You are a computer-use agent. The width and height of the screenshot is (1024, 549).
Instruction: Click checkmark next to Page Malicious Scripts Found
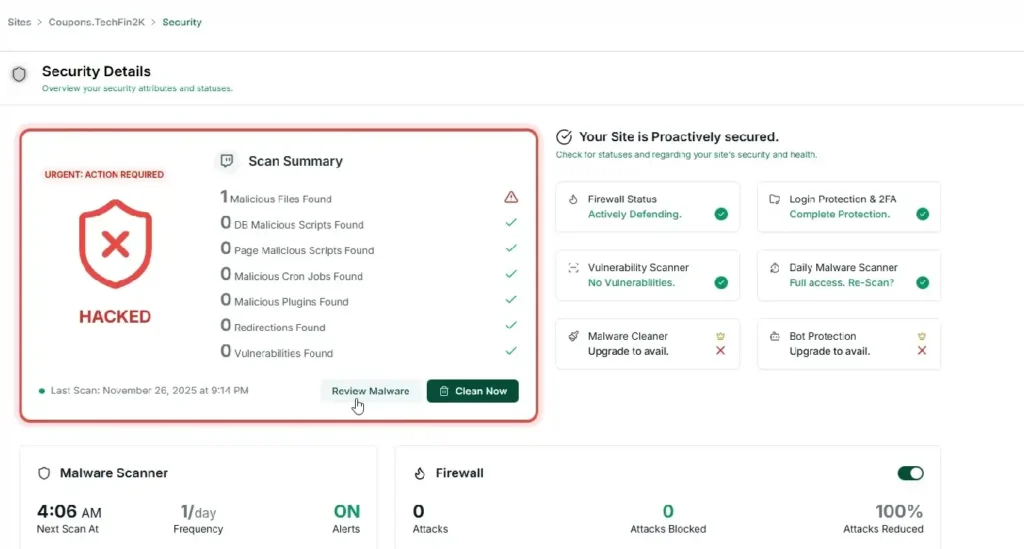[x=511, y=248]
